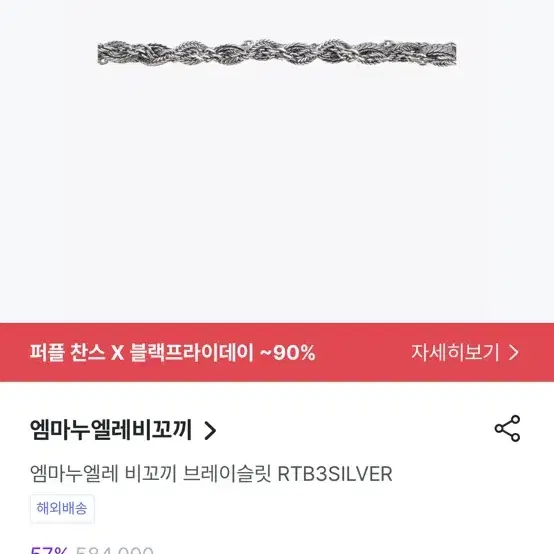This screenshot has height=554, width=554.
Task: Tap the 57% discount rate
Action: coord(49,550)
